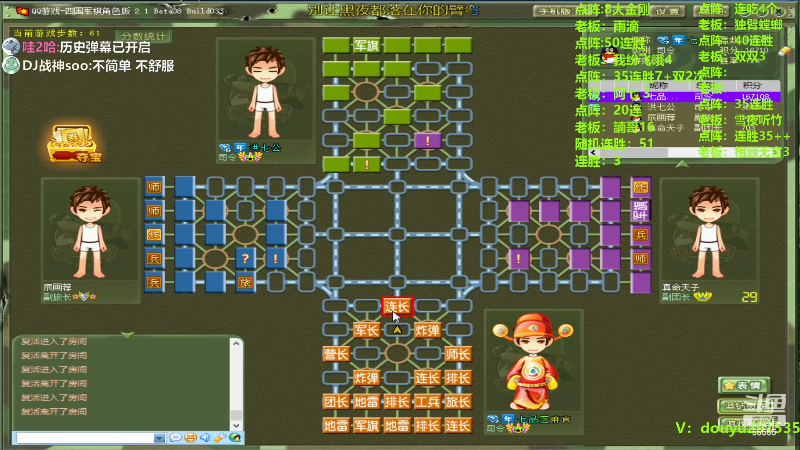Select the 炸弹 piece left of lower 连长
Screen dimensions: 800x450
pos(366,378)
